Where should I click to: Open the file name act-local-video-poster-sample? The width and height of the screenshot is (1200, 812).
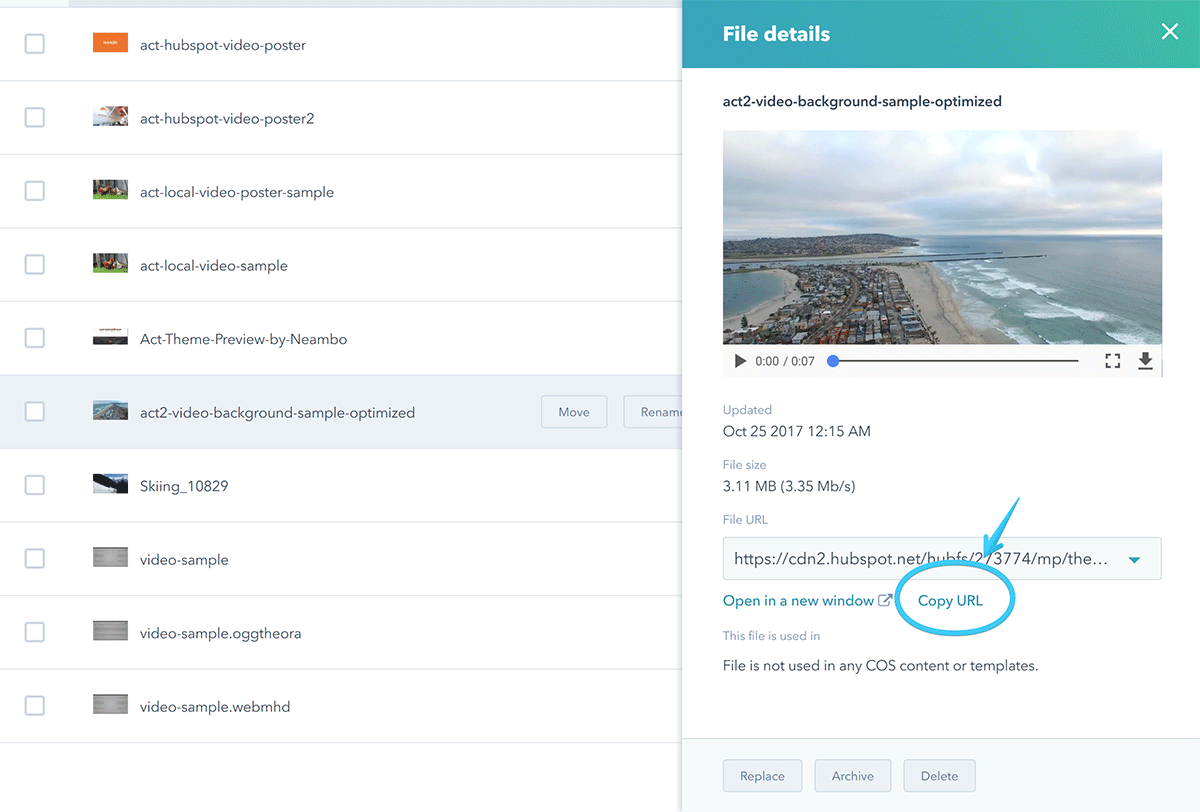pyautogui.click(x=235, y=191)
